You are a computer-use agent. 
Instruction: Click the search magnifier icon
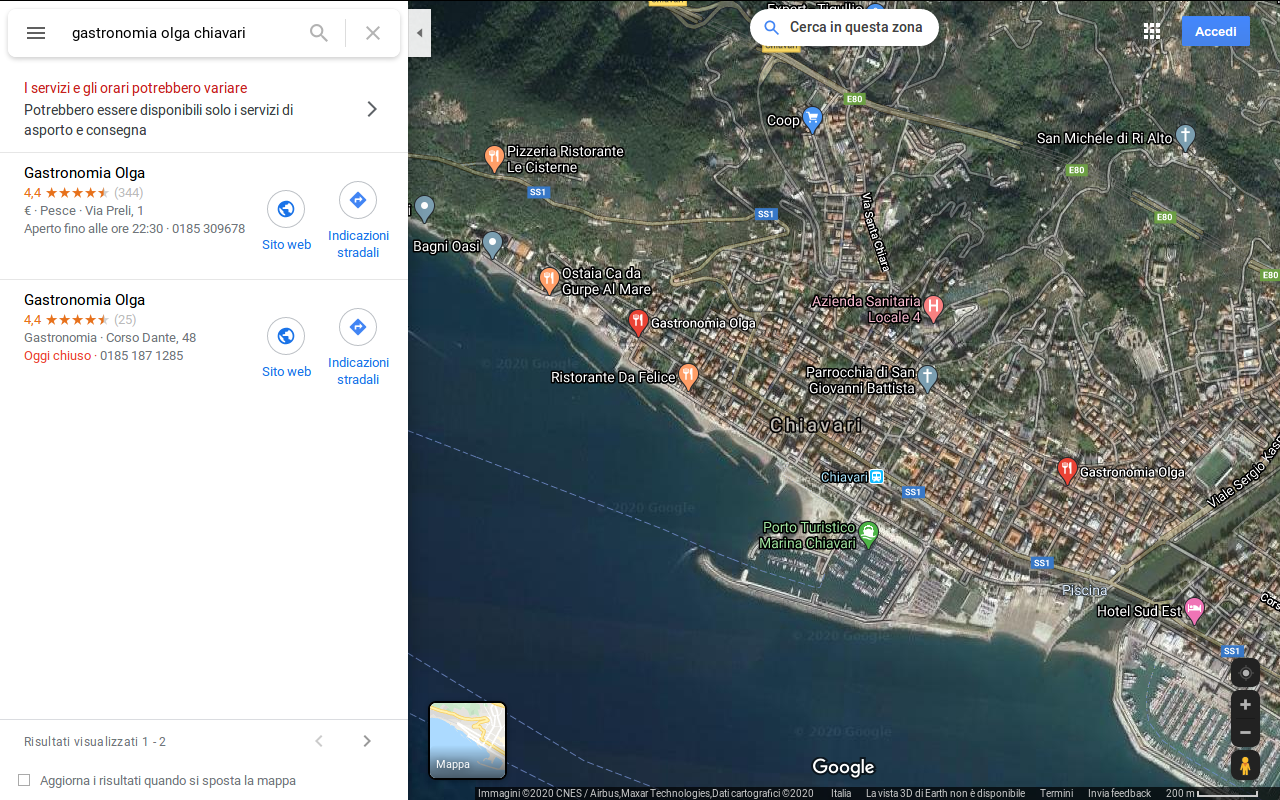(319, 33)
